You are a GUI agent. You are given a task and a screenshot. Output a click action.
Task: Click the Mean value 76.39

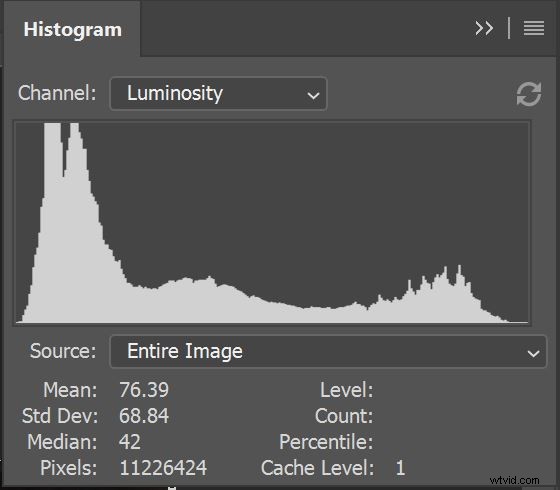(144, 390)
